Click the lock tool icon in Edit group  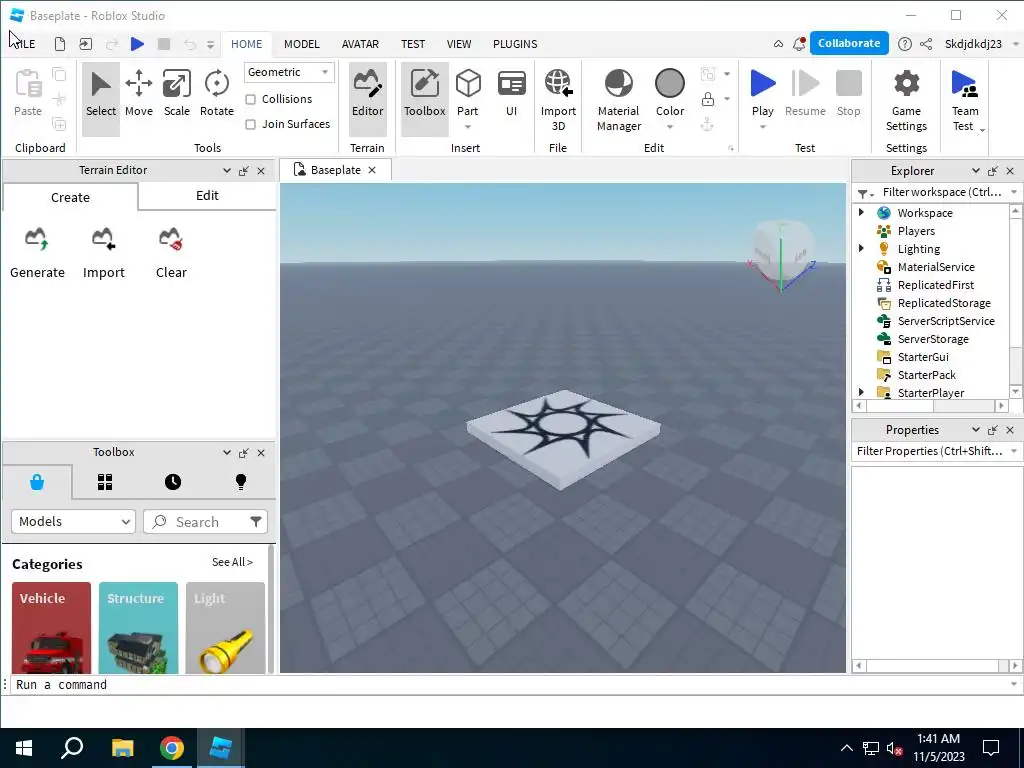coord(707,99)
